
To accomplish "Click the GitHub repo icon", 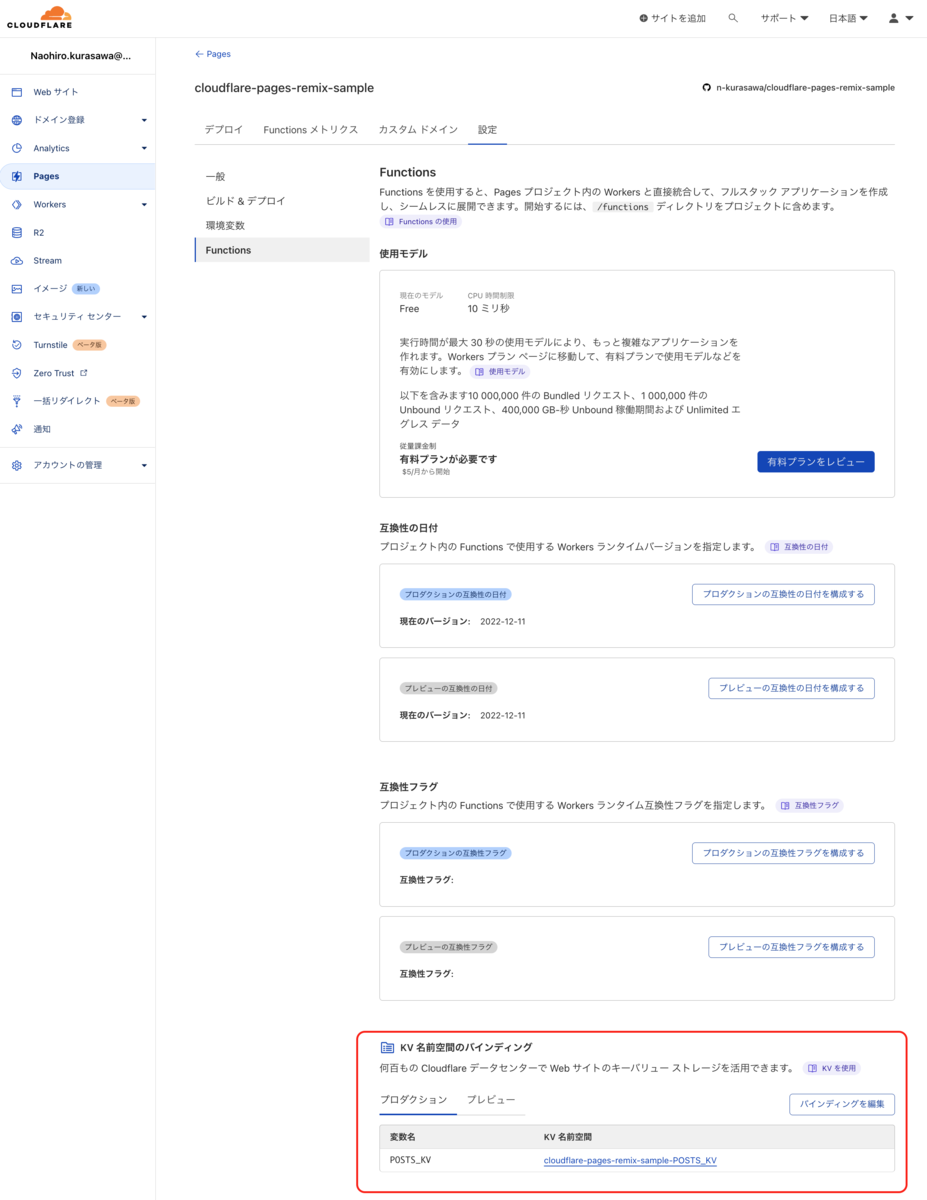I will 707,88.
